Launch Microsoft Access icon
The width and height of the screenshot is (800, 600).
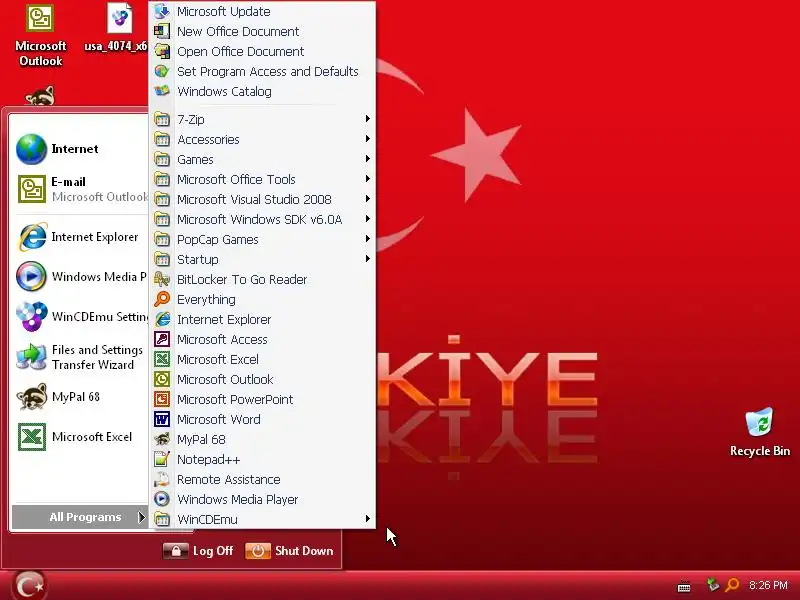pyautogui.click(x=162, y=339)
